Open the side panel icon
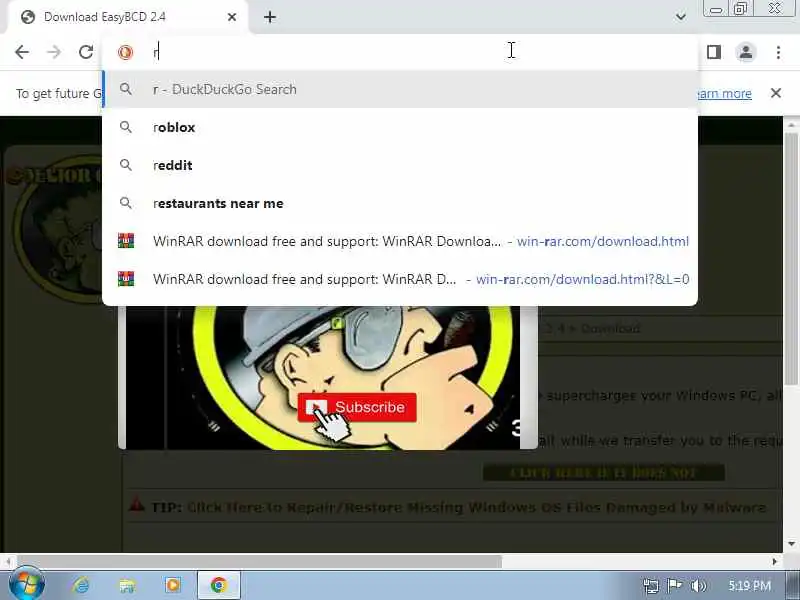Viewport: 800px width, 600px height. [714, 52]
